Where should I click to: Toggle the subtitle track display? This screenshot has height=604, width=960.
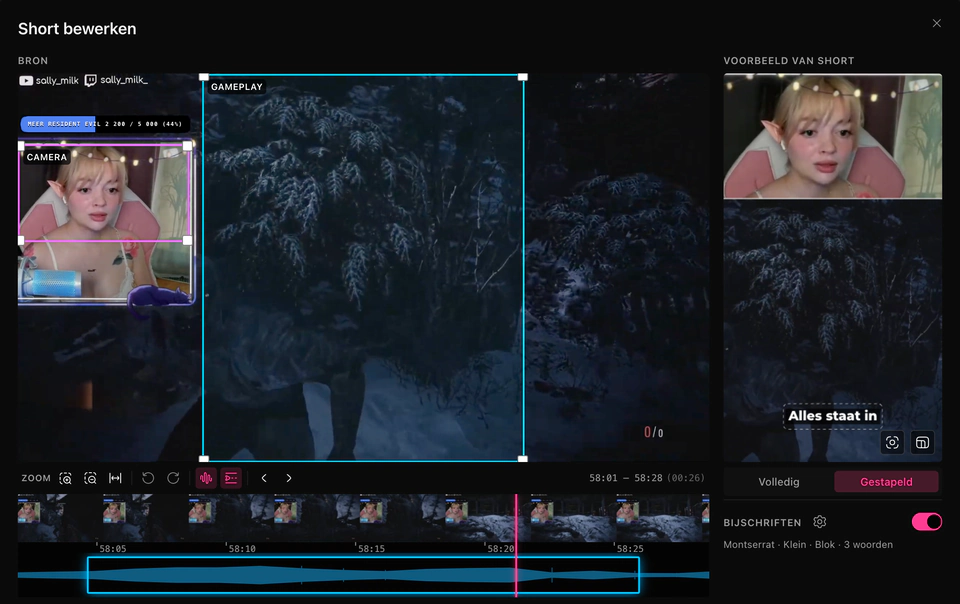click(x=231, y=478)
